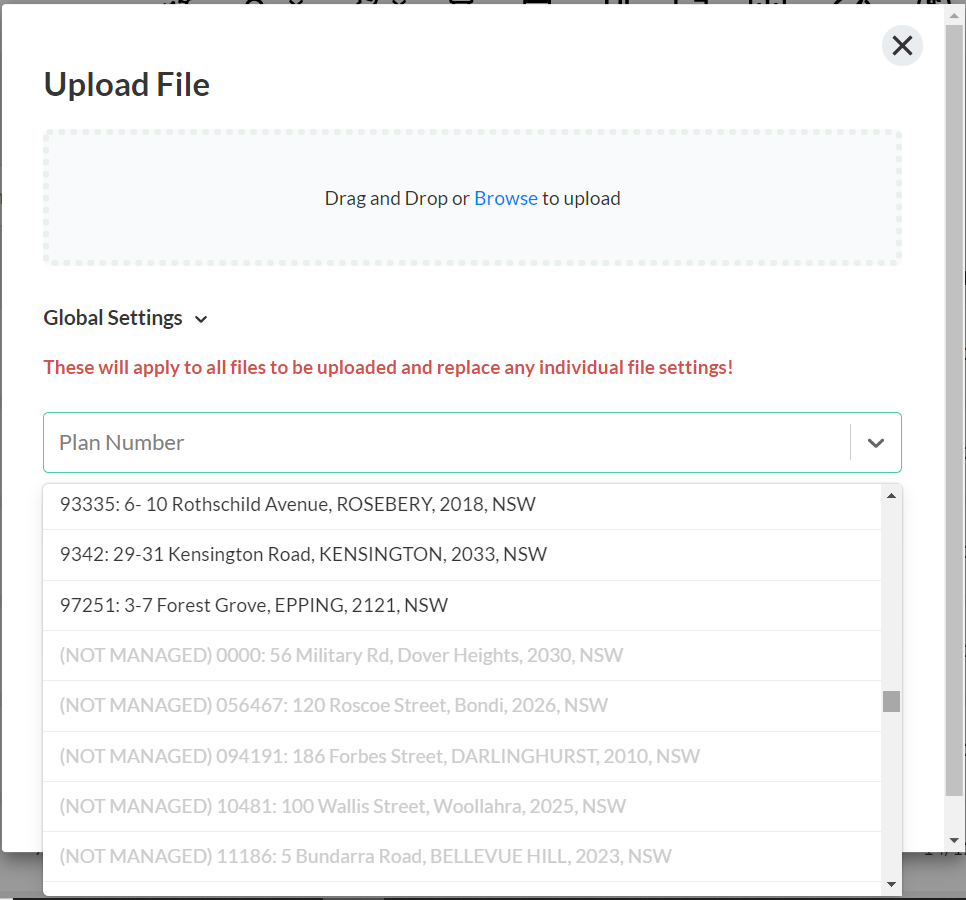Image resolution: width=966 pixels, height=900 pixels.
Task: Click the plan list scroll up arrow
Action: tap(891, 495)
